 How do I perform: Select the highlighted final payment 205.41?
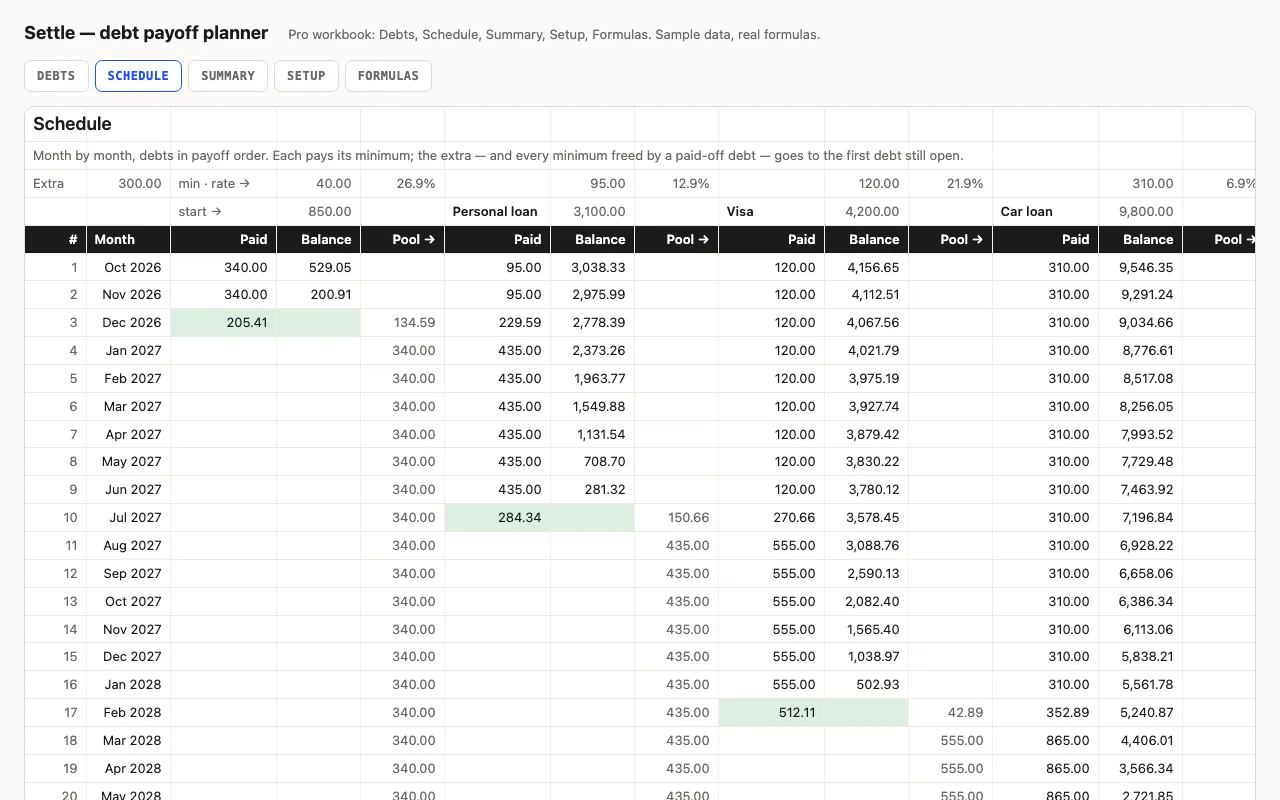click(224, 323)
